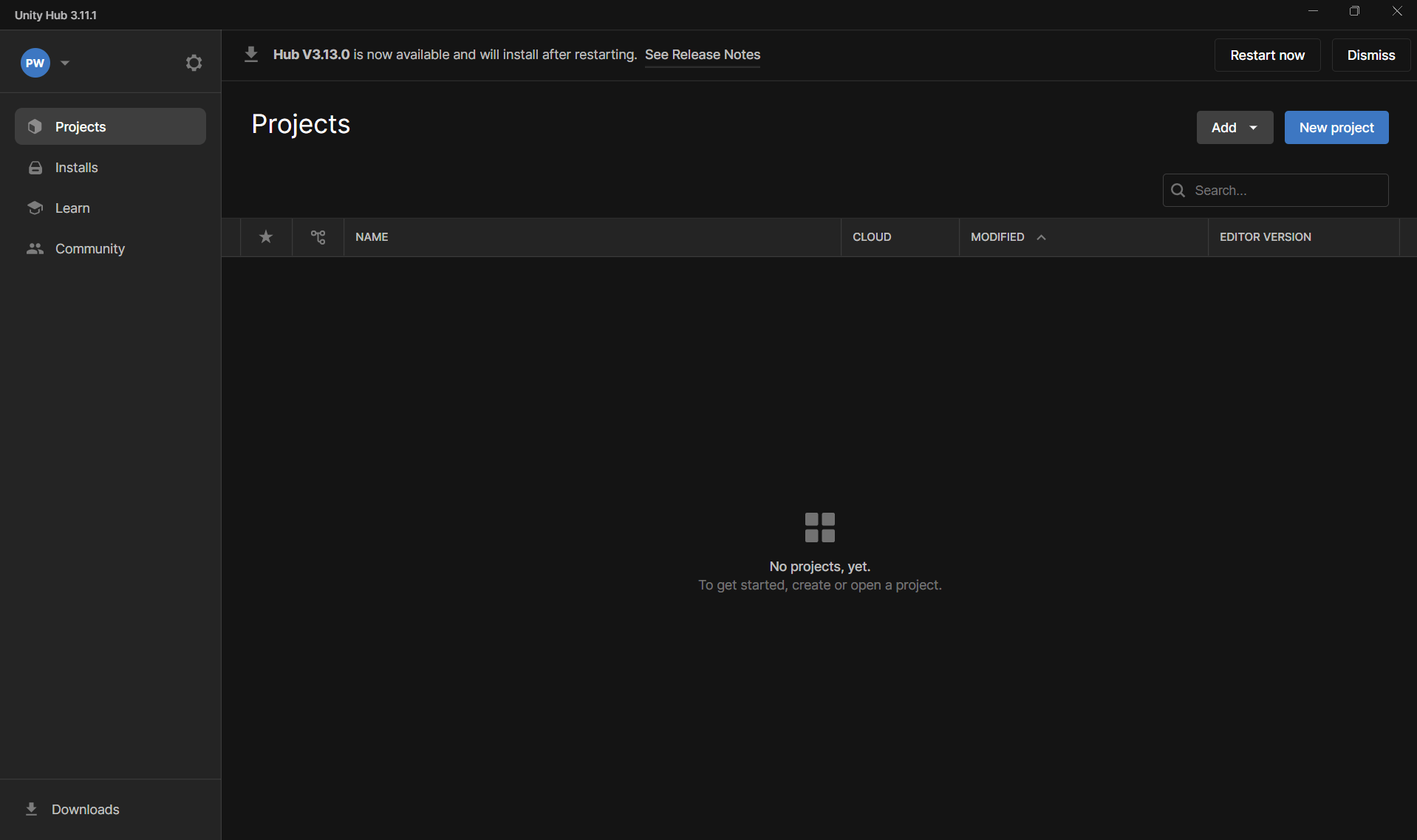The height and width of the screenshot is (840, 1417).
Task: Open Preferences via gear icon
Action: pyautogui.click(x=194, y=63)
